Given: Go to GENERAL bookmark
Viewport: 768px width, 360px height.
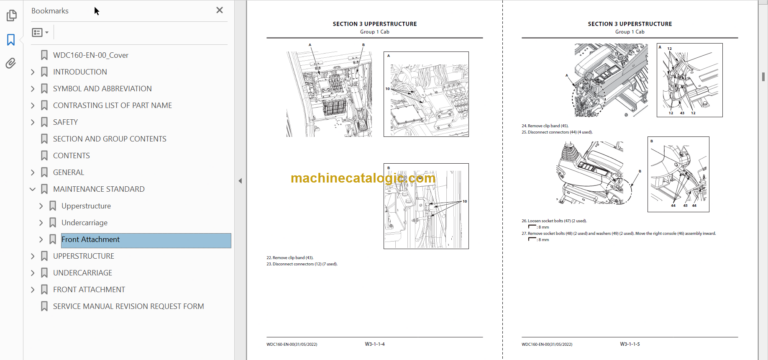Looking at the screenshot, I should click(69, 172).
